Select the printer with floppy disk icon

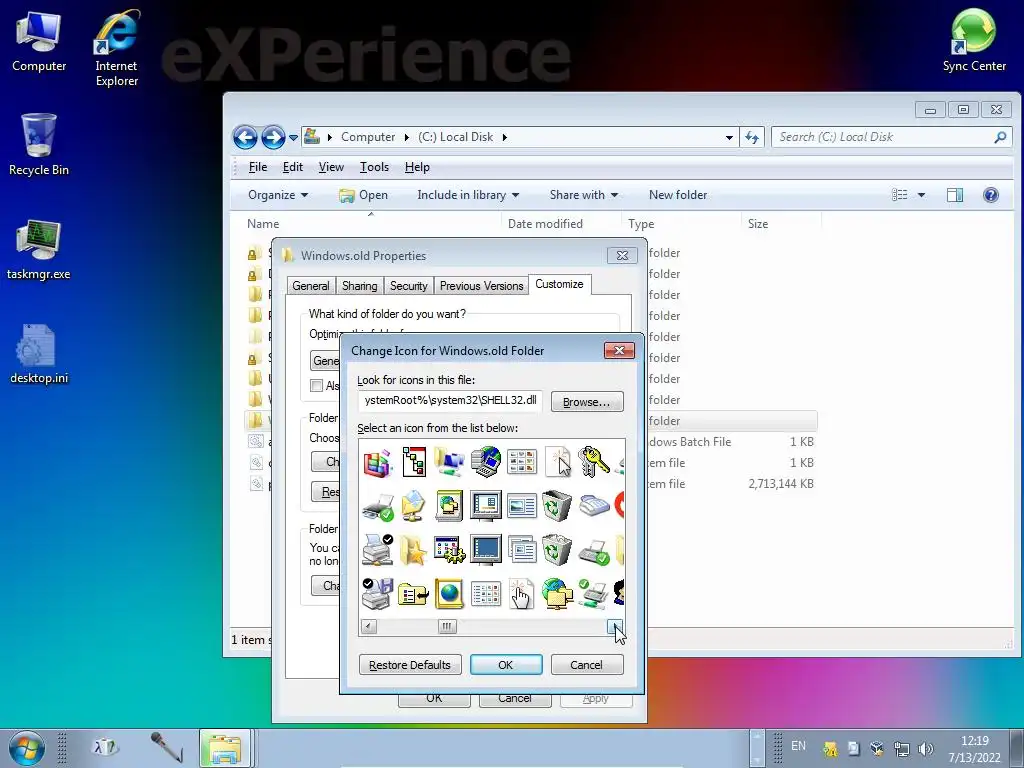[377, 594]
